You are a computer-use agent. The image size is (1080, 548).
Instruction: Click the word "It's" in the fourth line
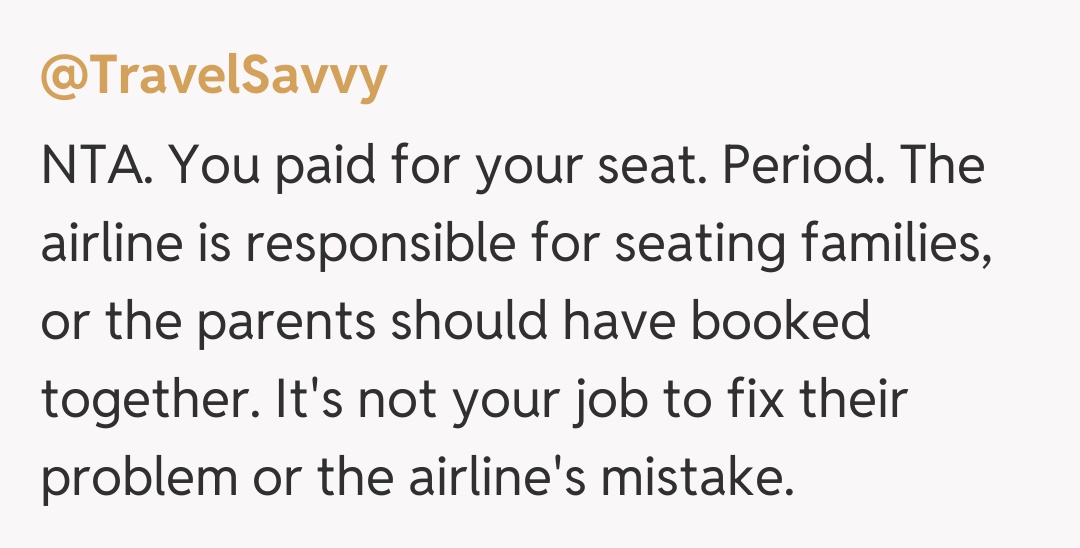pos(293,402)
